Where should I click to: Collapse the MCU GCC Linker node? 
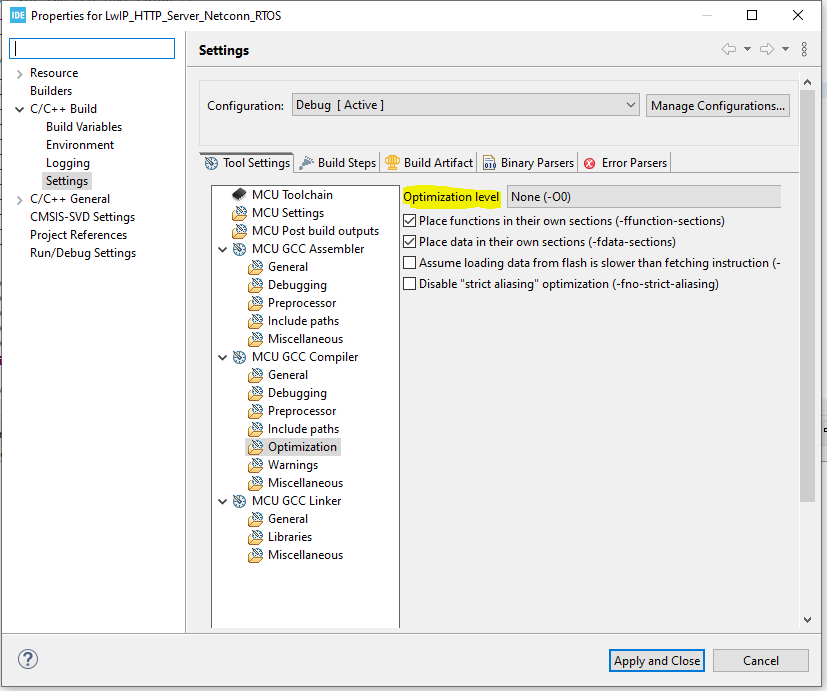coord(223,502)
